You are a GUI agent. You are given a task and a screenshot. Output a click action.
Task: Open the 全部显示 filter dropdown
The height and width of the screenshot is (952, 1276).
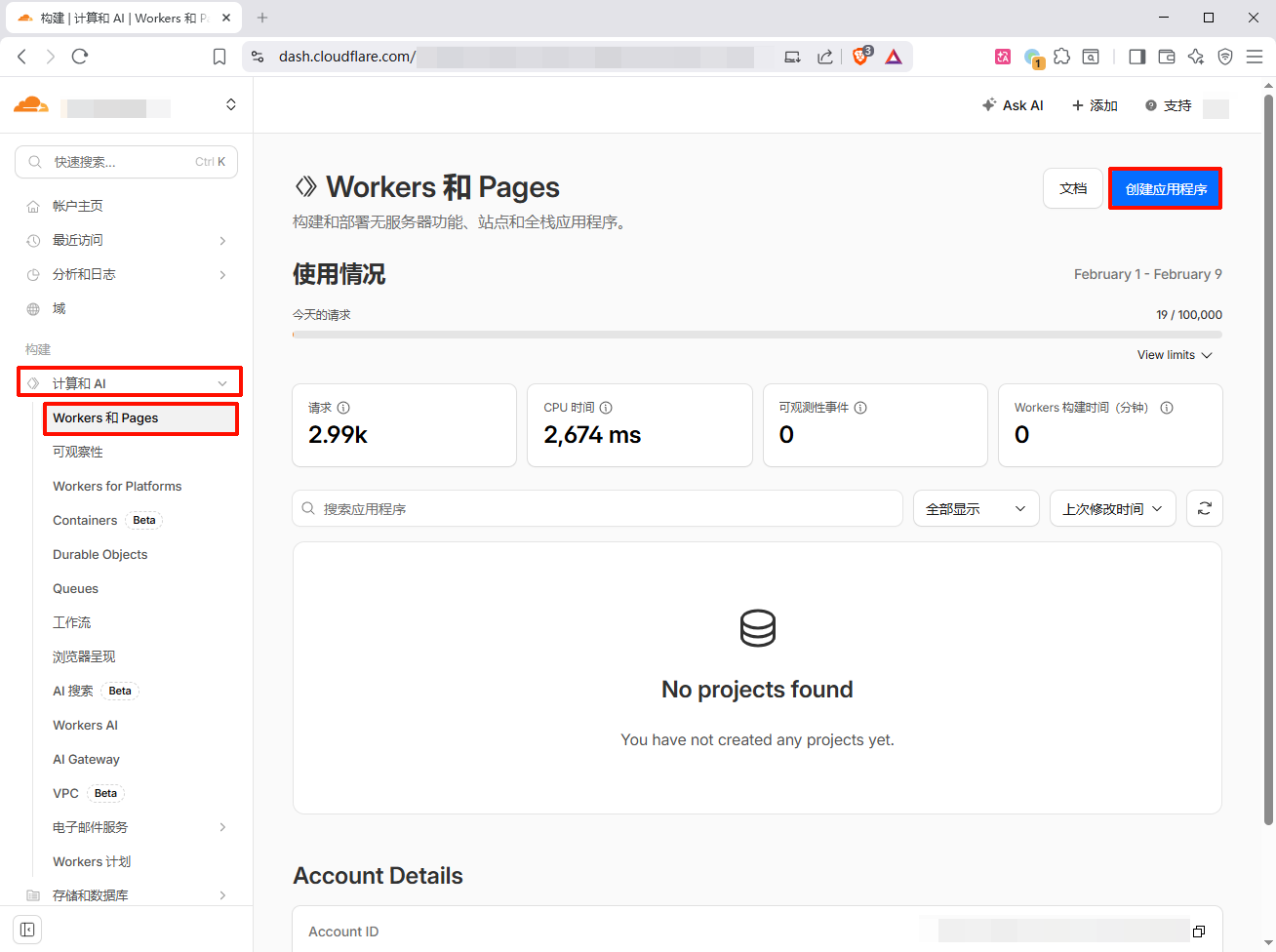(x=976, y=508)
